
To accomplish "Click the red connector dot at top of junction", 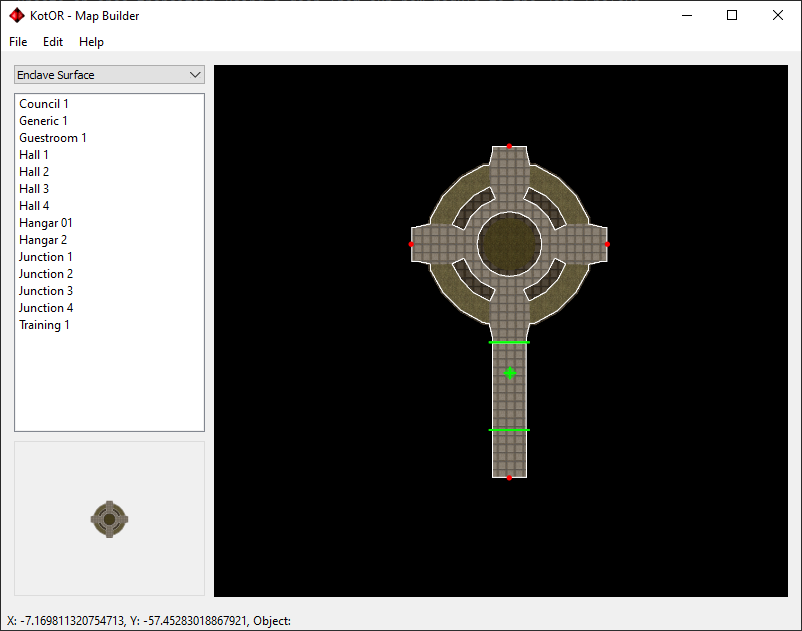I will 509,146.
